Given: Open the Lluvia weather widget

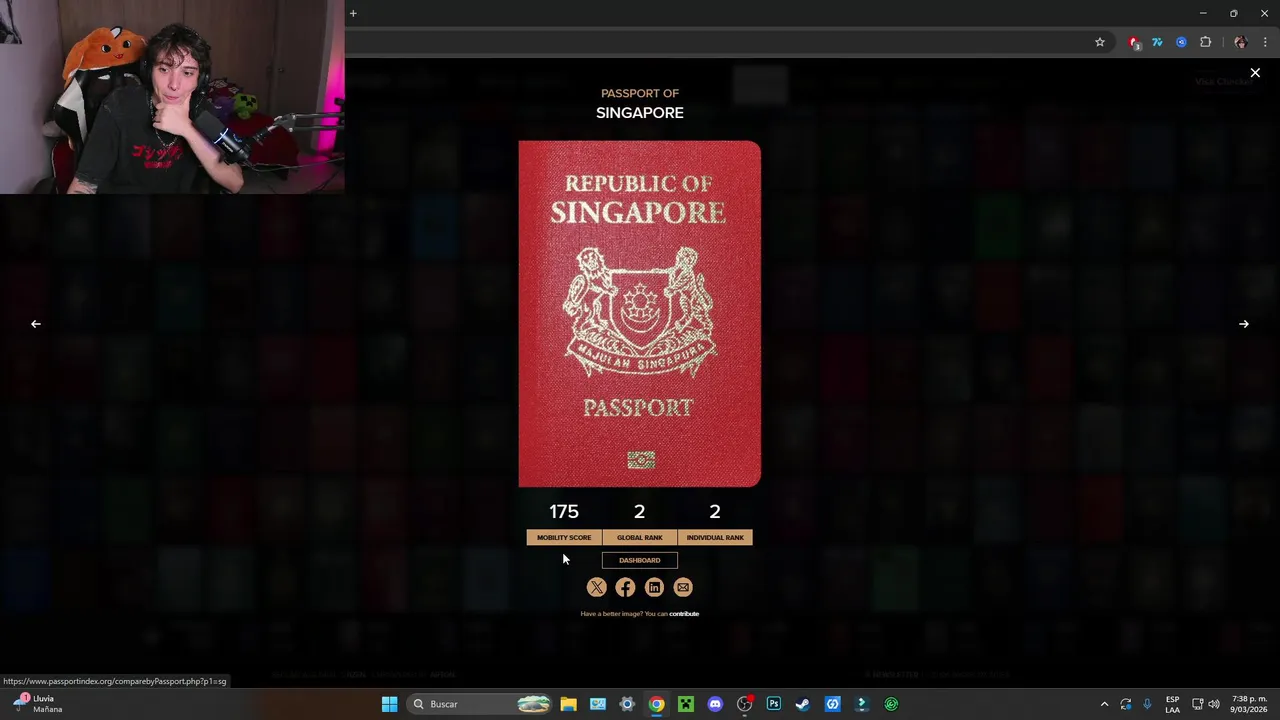Looking at the screenshot, I should [38, 704].
